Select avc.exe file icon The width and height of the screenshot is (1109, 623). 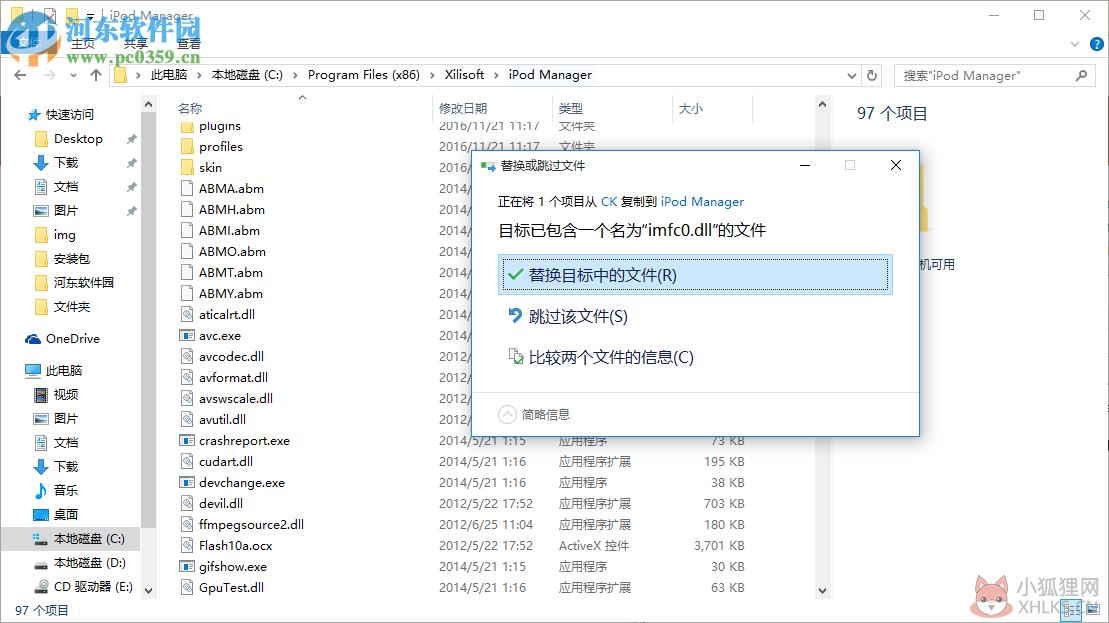coord(187,335)
